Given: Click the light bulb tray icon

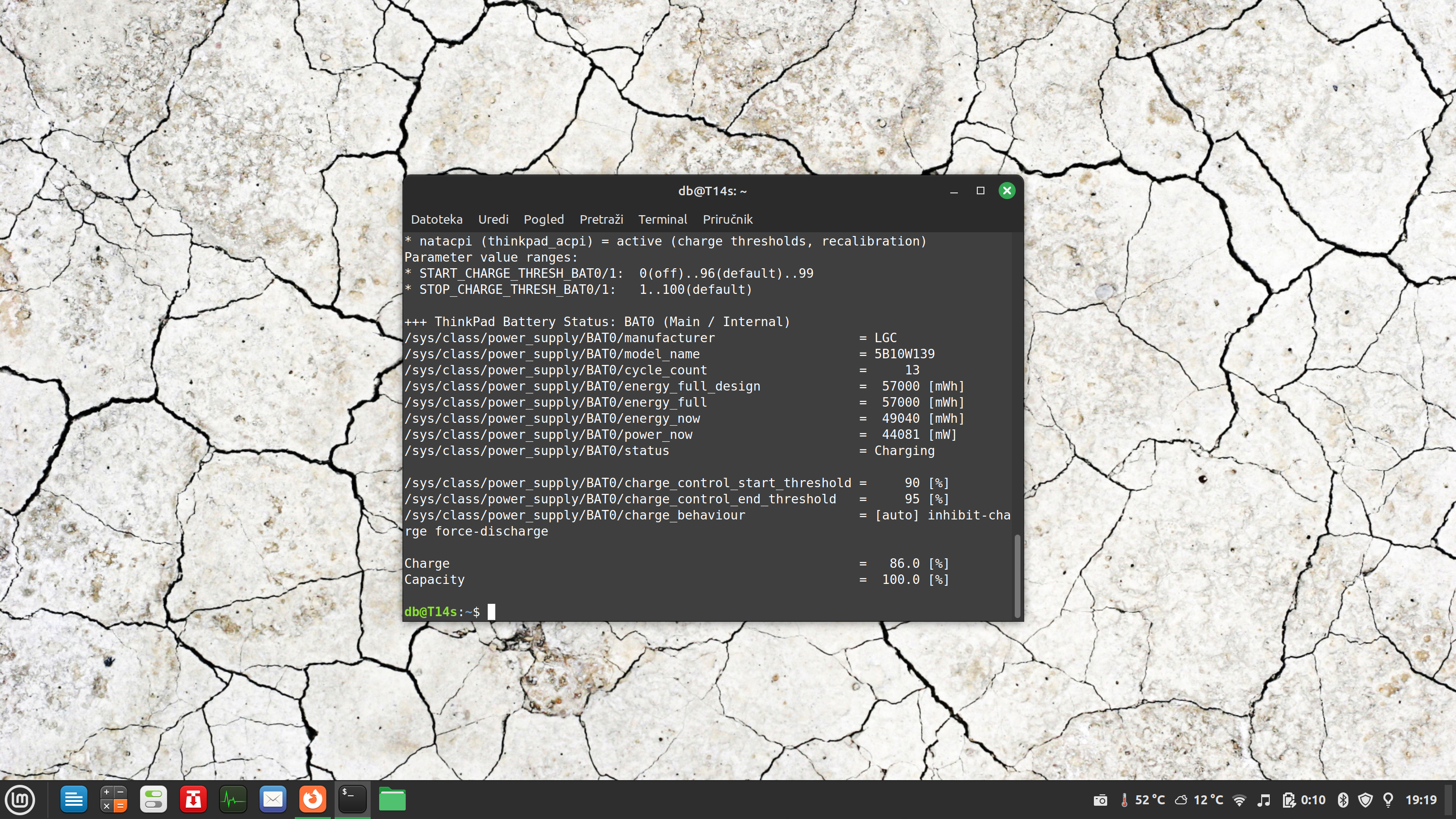Looking at the screenshot, I should 1388,800.
